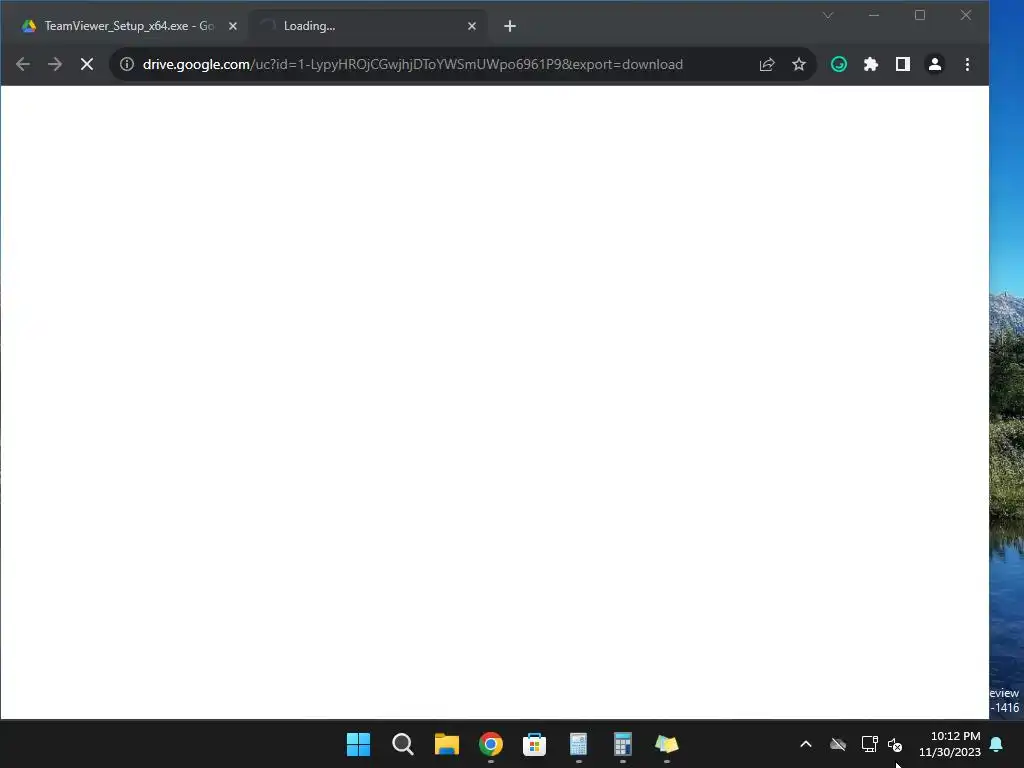This screenshot has width=1024, height=768.
Task: Open first calculator app on taskbar
Action: 579,744
